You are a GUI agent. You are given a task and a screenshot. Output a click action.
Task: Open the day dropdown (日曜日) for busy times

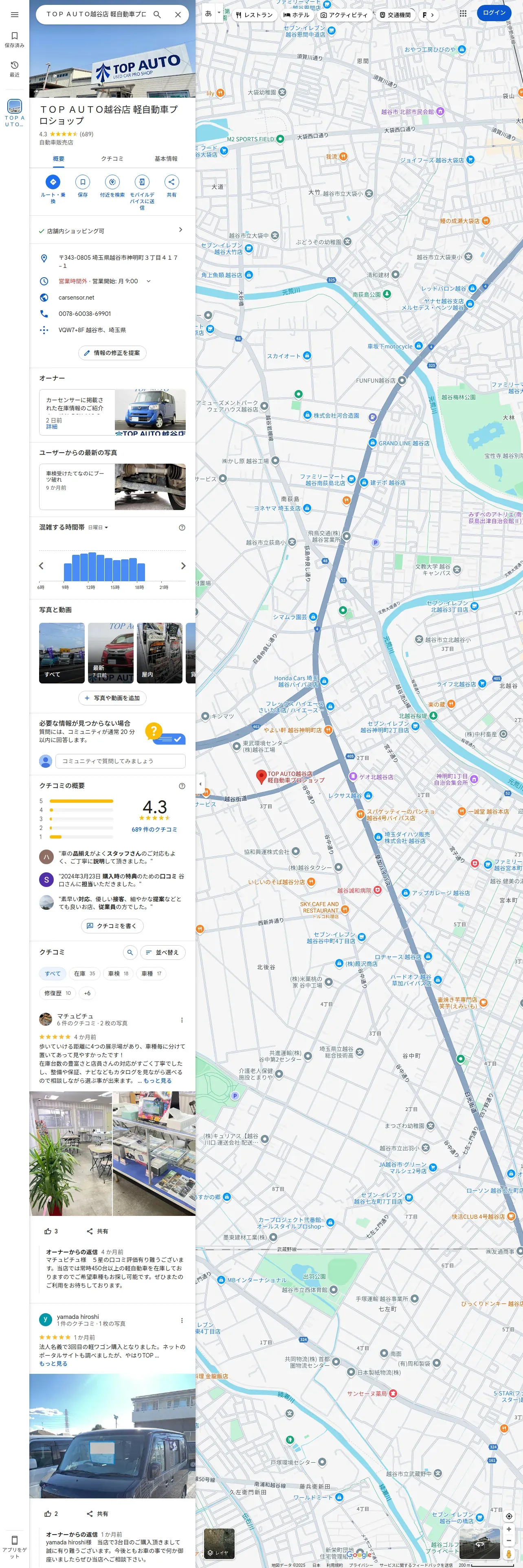click(x=98, y=528)
